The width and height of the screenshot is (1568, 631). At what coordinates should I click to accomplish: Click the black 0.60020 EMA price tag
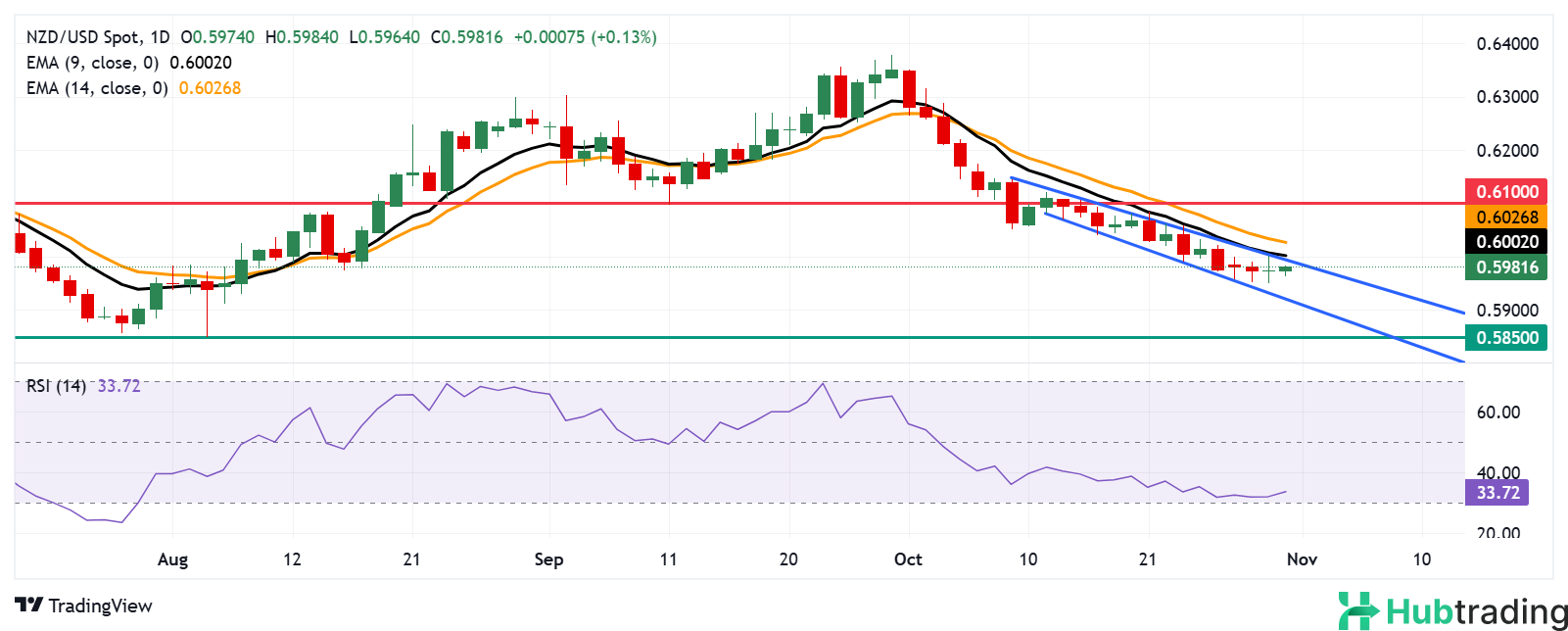tap(1506, 242)
